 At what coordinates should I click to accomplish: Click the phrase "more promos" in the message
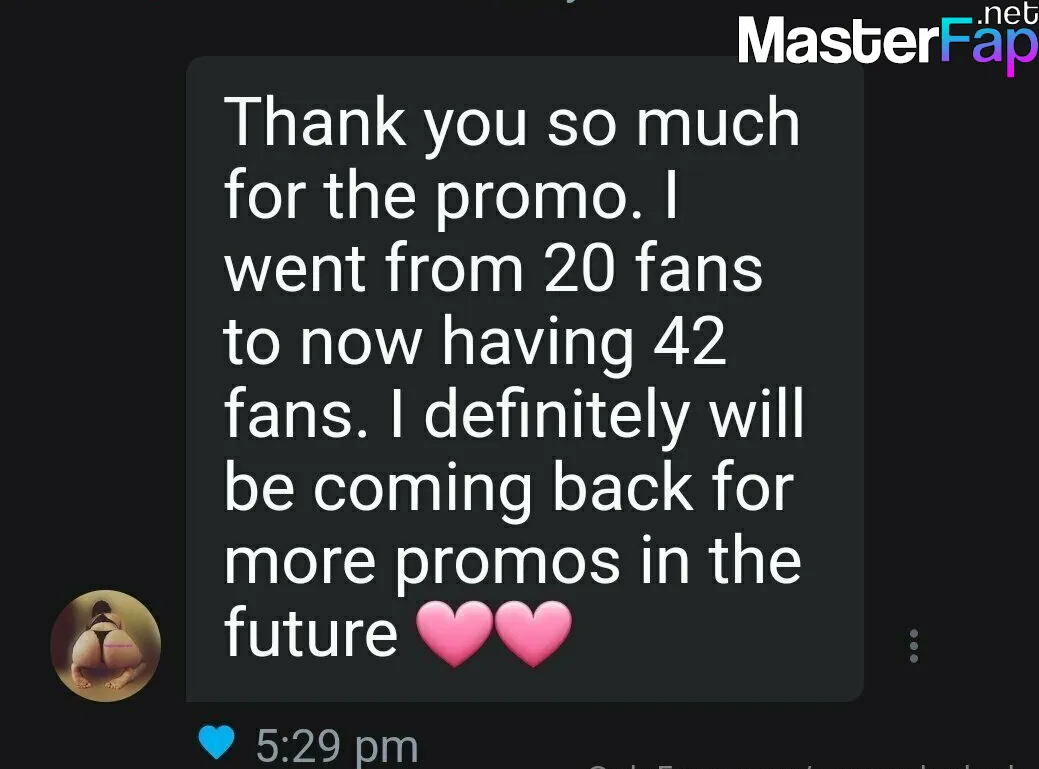coord(422,563)
